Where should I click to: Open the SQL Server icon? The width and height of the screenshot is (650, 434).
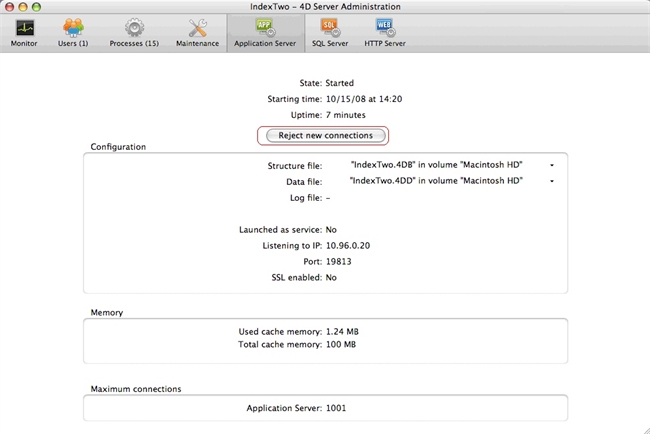pos(329,27)
